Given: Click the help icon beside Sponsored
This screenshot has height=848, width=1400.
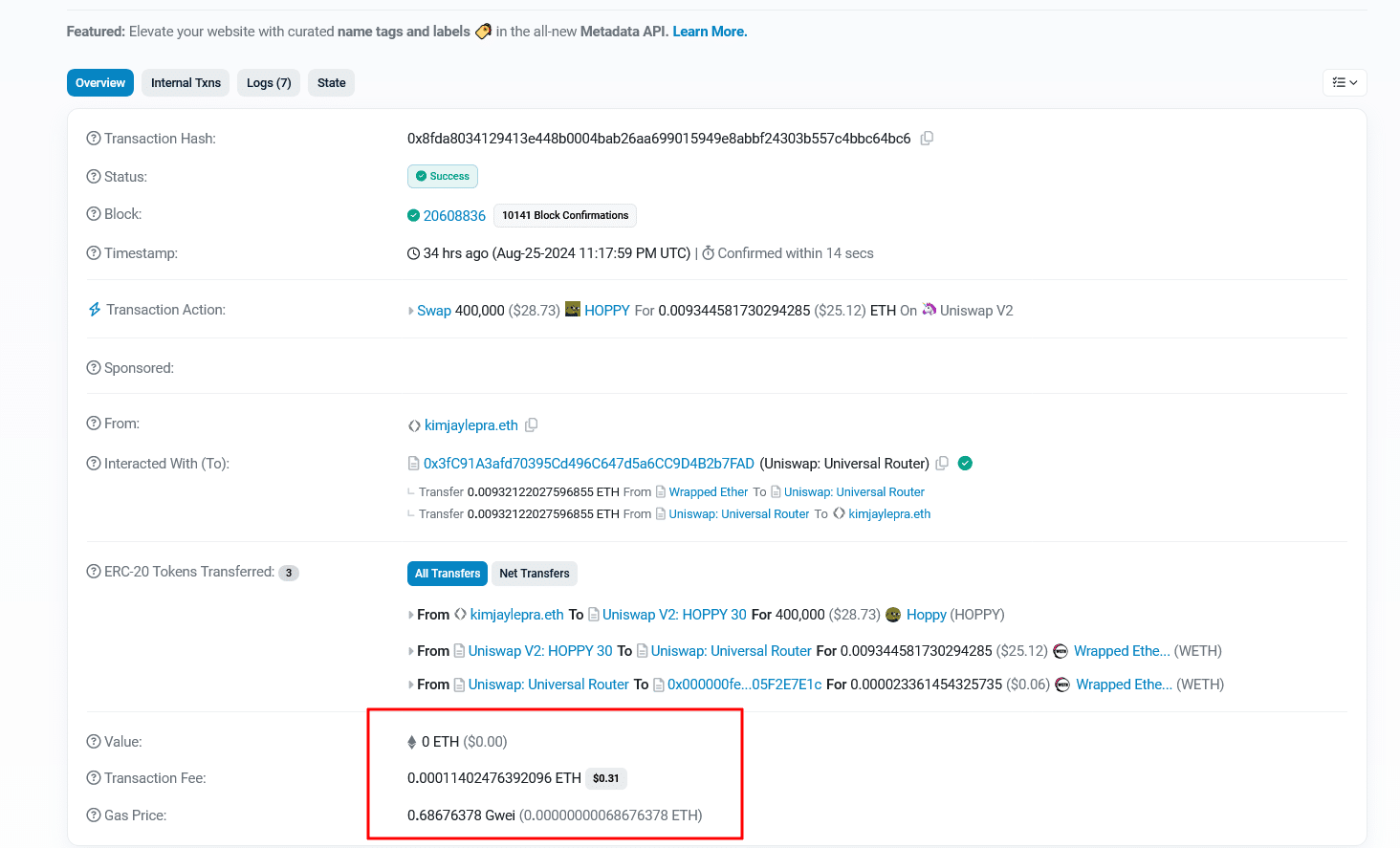Looking at the screenshot, I should [x=94, y=368].
